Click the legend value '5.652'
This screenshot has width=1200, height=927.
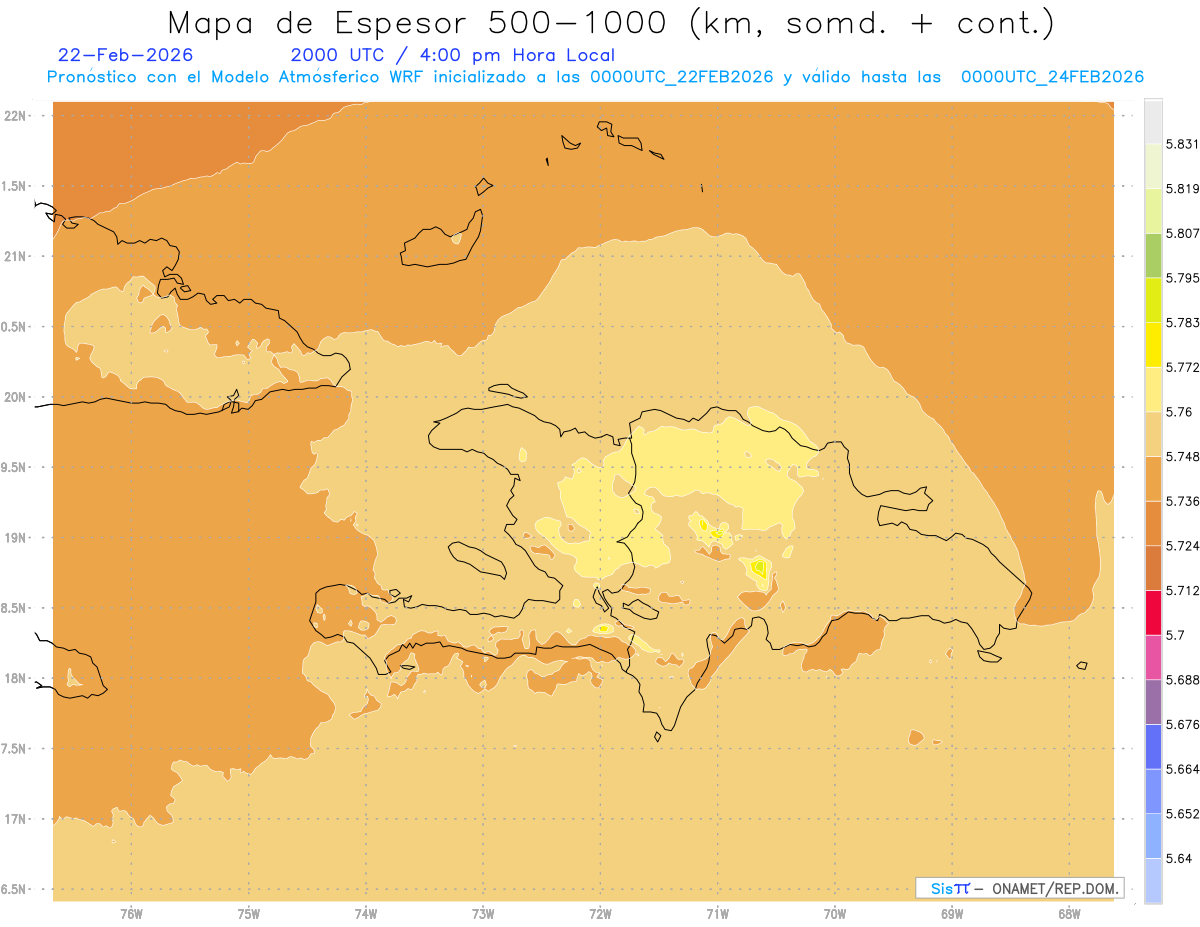pyautogui.click(x=1182, y=814)
